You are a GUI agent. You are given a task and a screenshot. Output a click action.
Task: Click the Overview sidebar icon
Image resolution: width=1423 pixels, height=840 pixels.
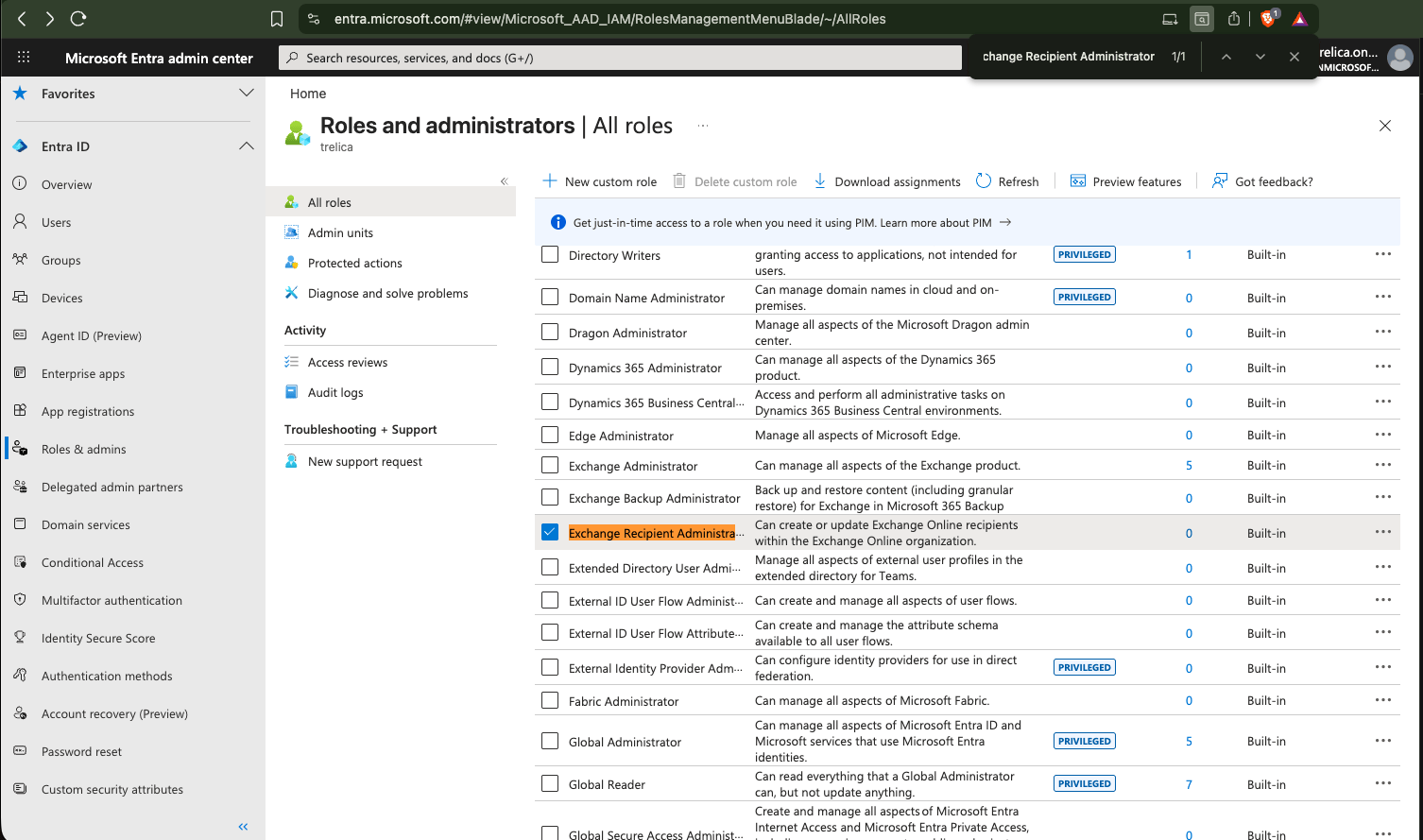pos(20,183)
